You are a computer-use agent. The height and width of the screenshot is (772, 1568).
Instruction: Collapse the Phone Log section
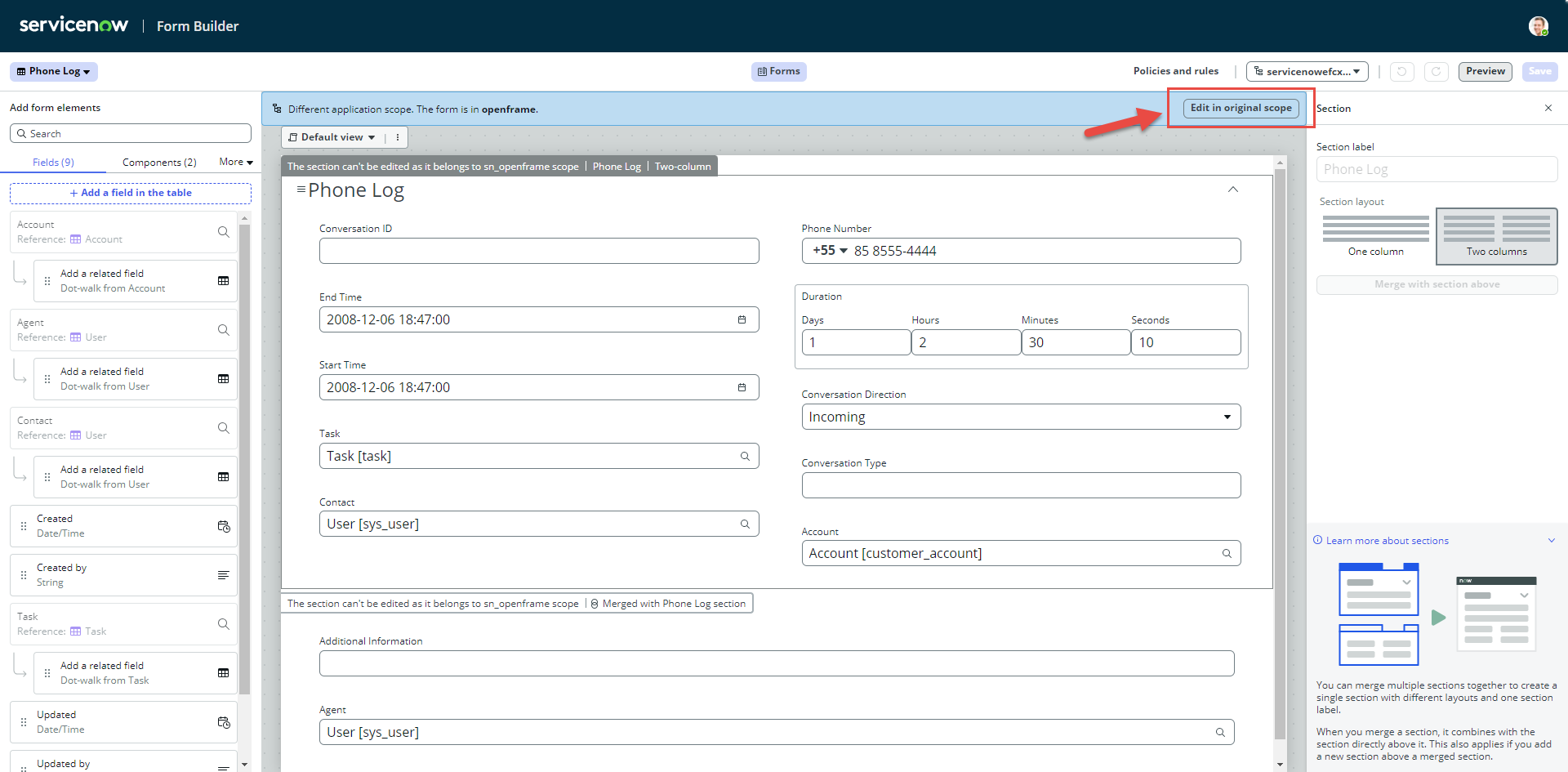pos(1232,190)
